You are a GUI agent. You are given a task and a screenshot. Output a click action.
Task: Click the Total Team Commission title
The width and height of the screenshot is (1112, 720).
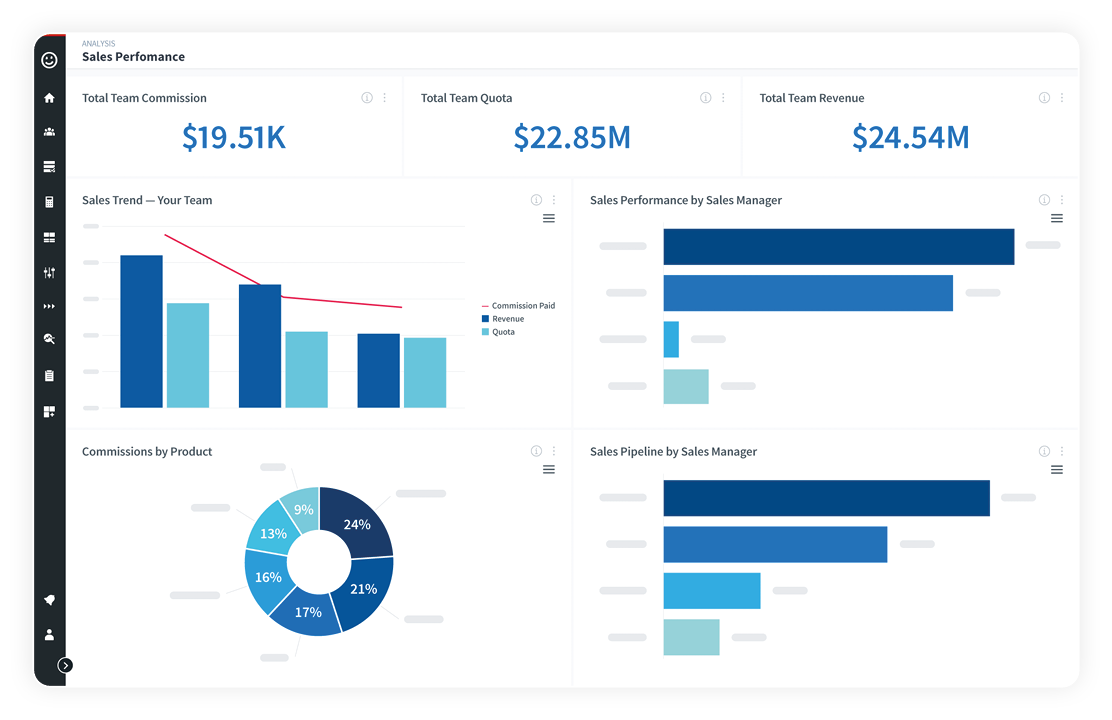click(x=144, y=98)
